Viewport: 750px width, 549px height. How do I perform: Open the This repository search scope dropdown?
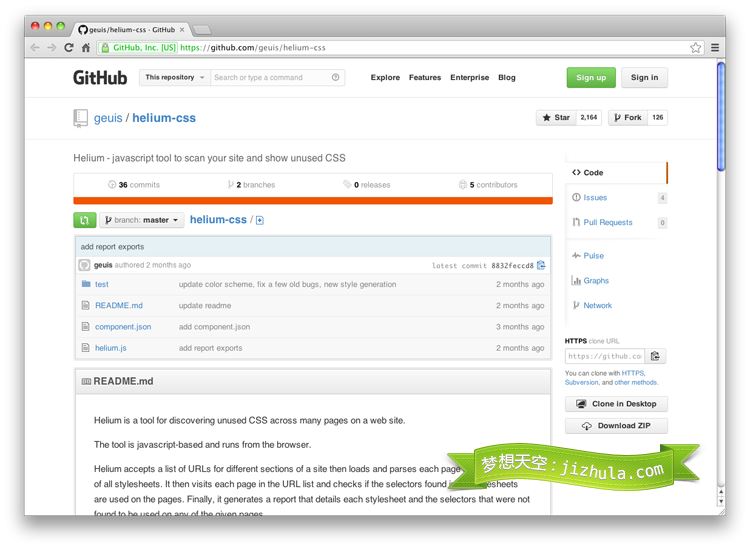click(x=175, y=77)
